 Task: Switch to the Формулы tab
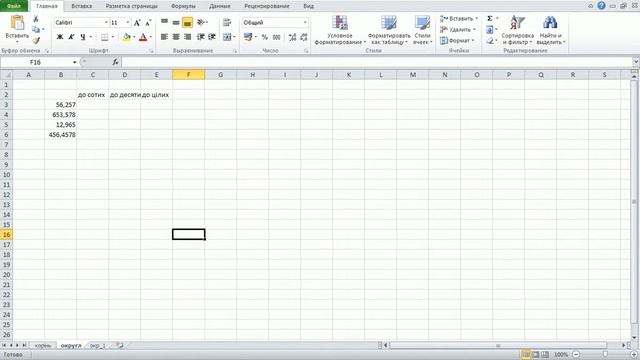coord(183,6)
